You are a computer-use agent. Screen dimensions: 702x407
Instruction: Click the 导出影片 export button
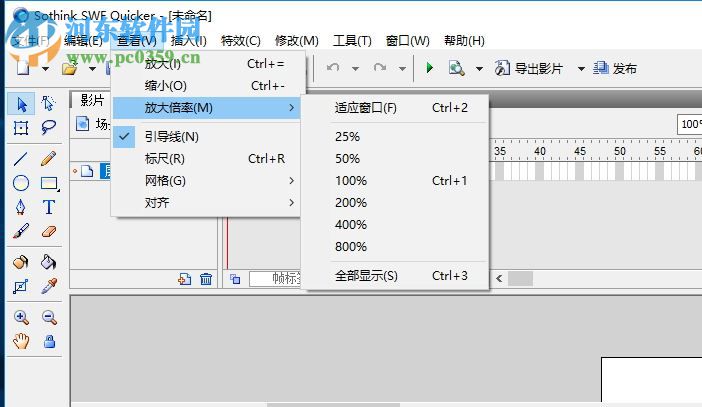point(529,69)
